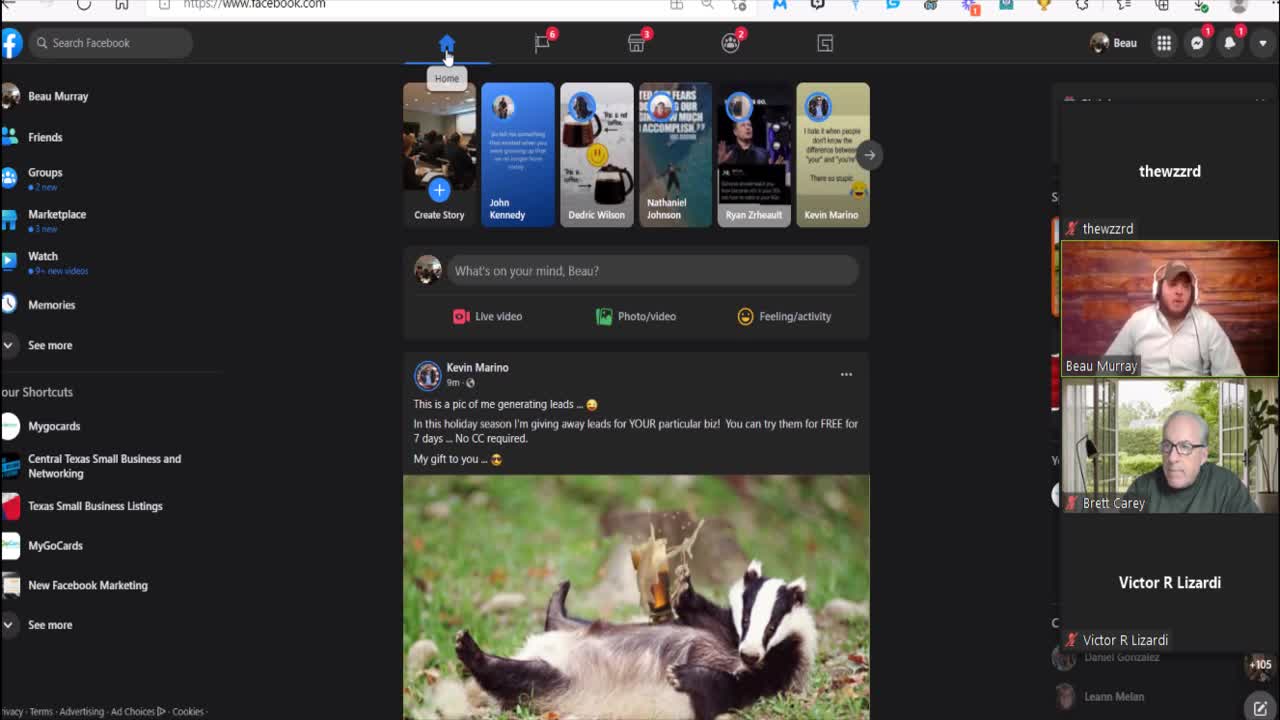
Task: Open Kevin Marino post options menu
Action: (x=846, y=374)
